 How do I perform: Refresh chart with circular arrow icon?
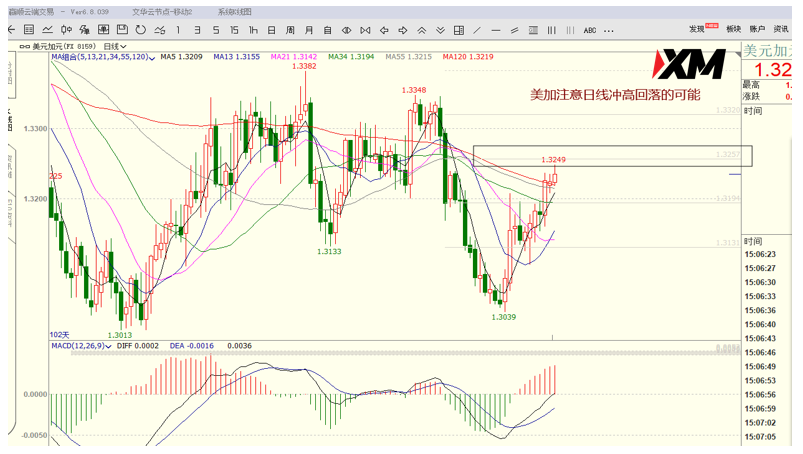pyautogui.click(x=140, y=30)
